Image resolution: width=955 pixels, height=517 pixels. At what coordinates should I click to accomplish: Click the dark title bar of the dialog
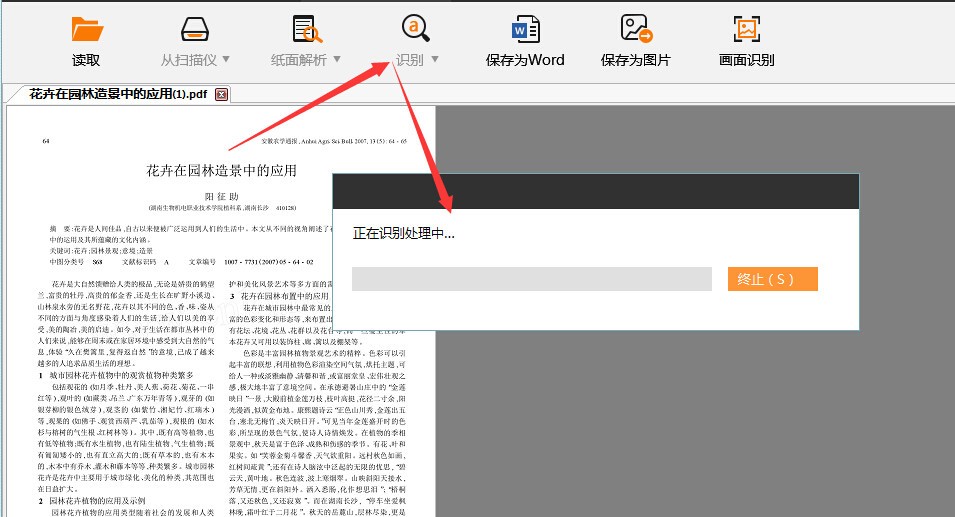[x=595, y=191]
